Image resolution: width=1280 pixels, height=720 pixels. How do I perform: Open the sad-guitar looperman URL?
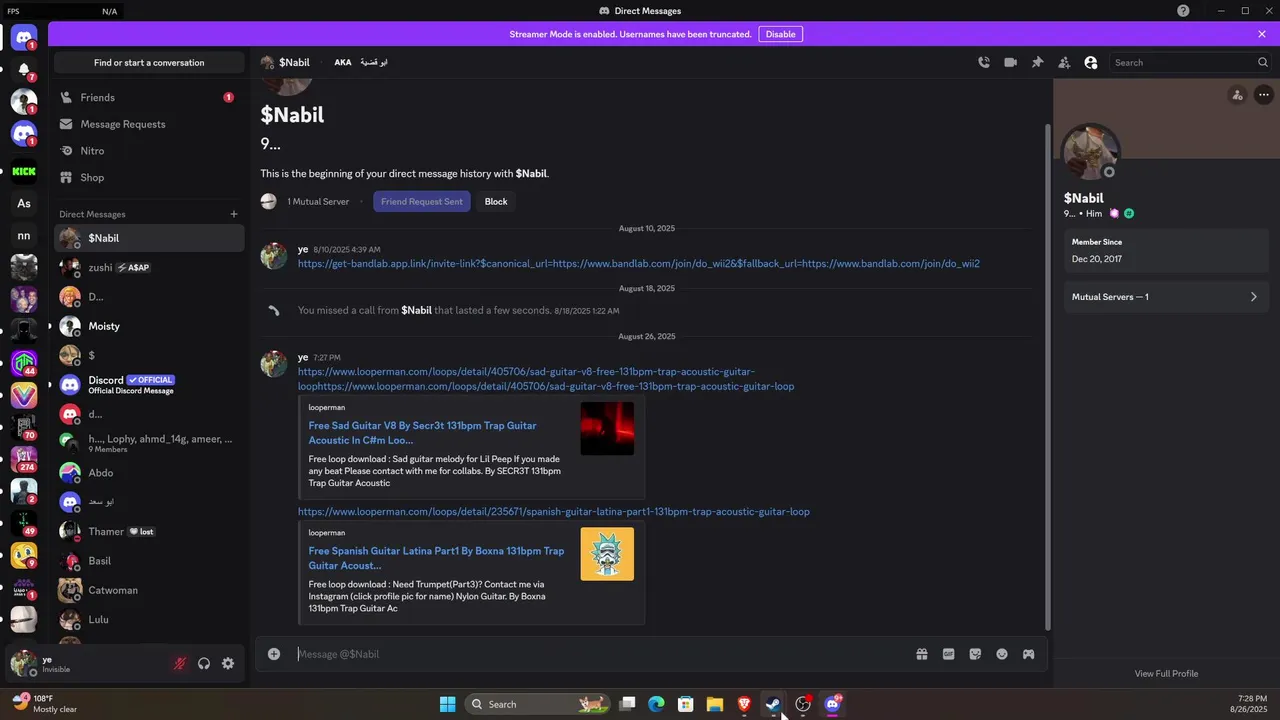click(546, 379)
